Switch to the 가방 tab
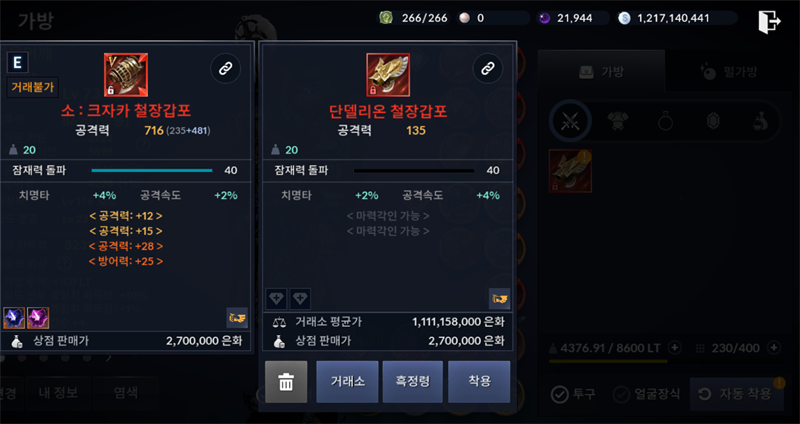 602,71
